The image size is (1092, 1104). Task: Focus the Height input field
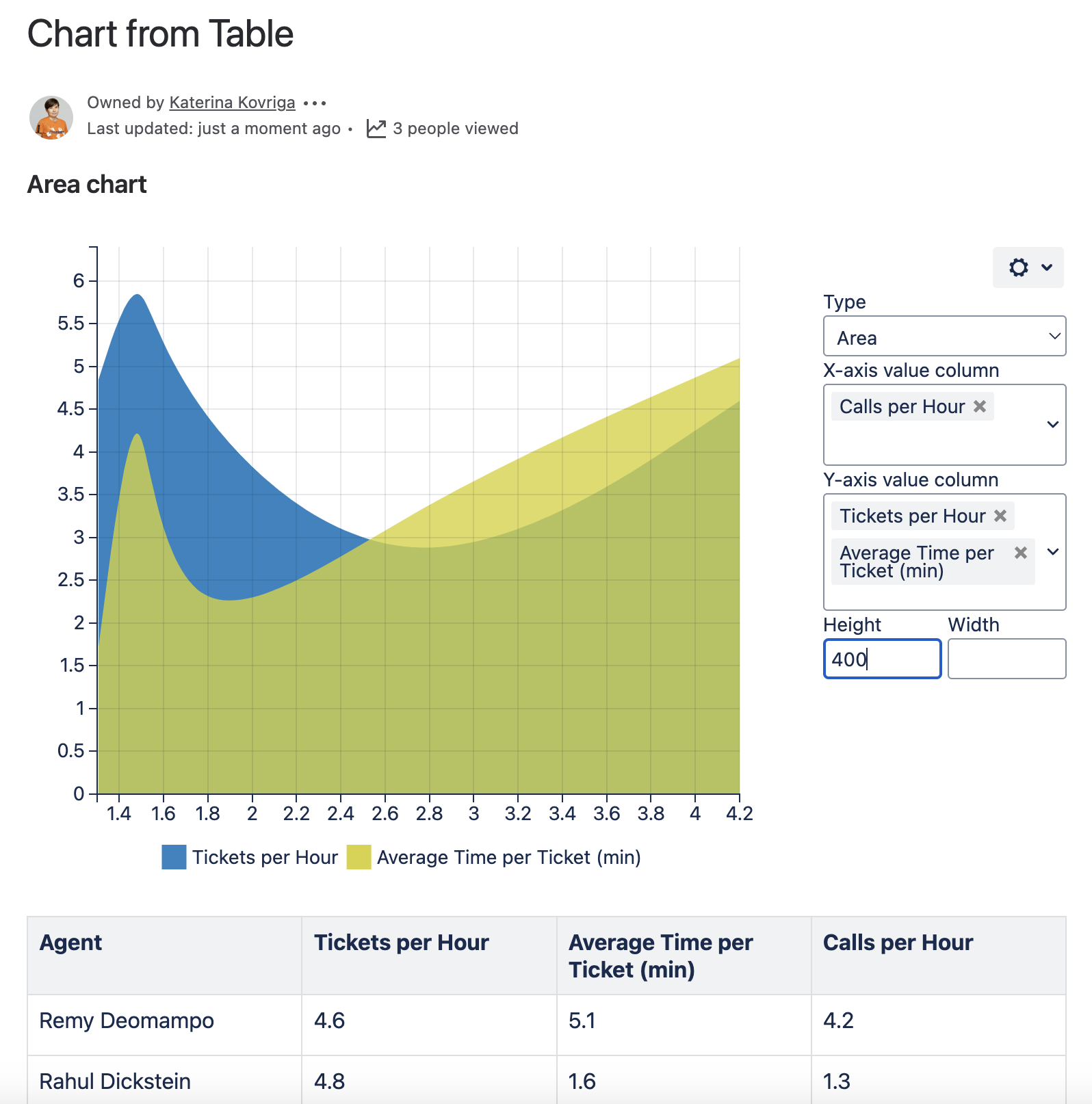coord(882,659)
